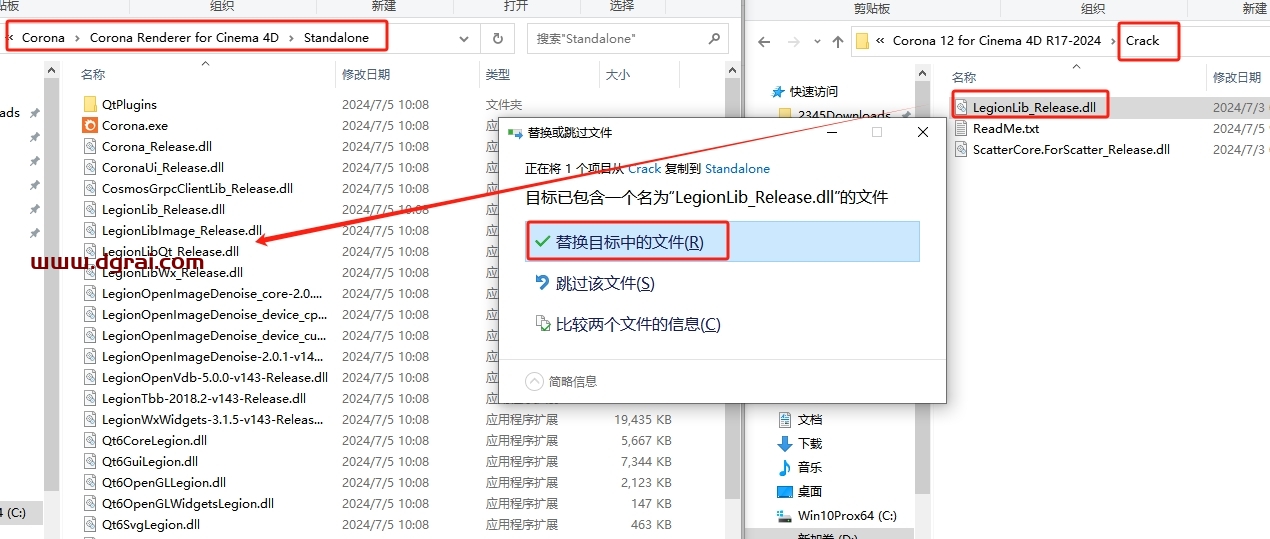Select LegionOpenImageDenoise_device_cp file name
This screenshot has height=539, width=1270.
pyautogui.click(x=214, y=314)
